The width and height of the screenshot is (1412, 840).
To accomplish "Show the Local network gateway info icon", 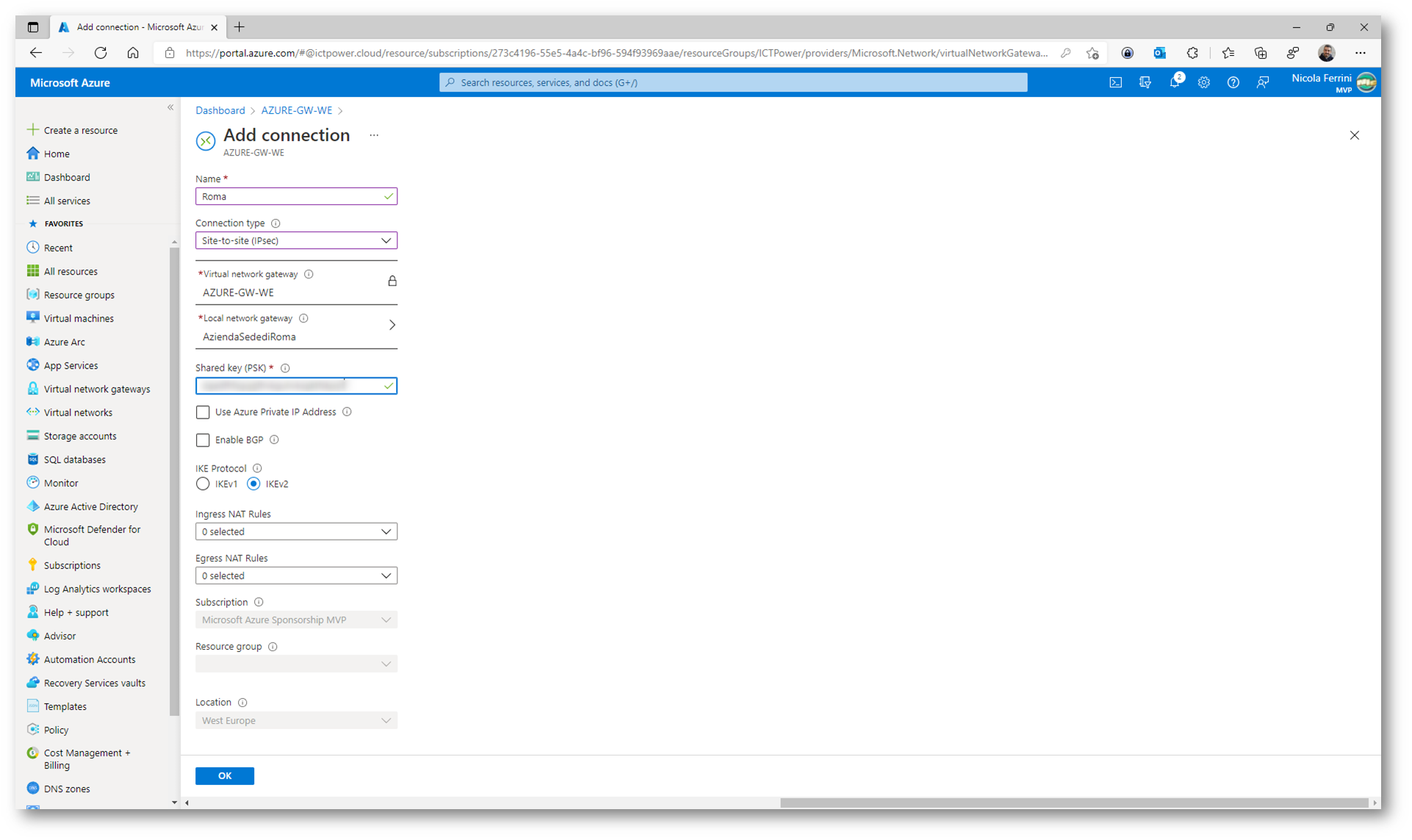I will 303,318.
